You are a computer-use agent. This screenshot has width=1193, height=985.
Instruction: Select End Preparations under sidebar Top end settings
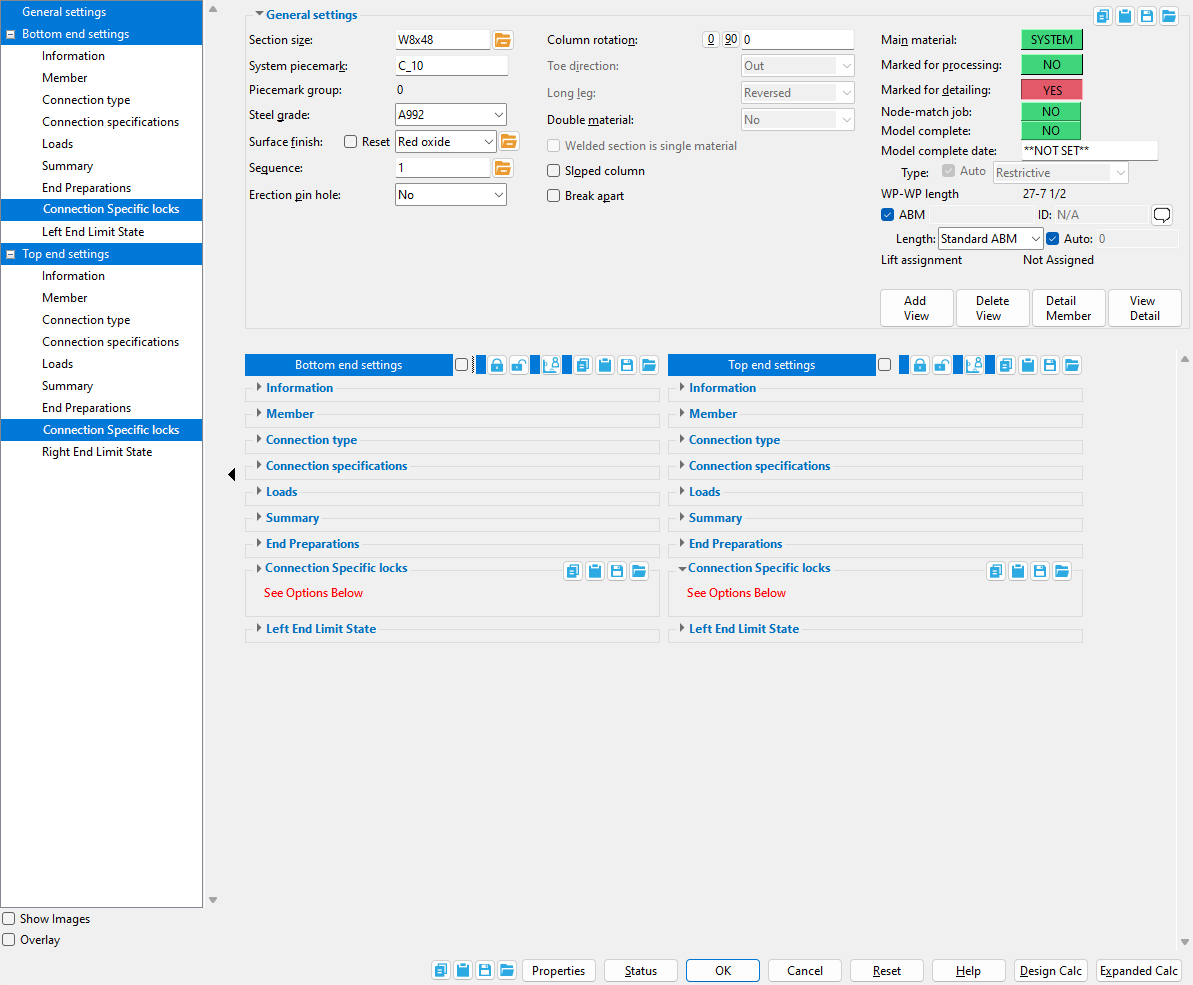coord(86,408)
